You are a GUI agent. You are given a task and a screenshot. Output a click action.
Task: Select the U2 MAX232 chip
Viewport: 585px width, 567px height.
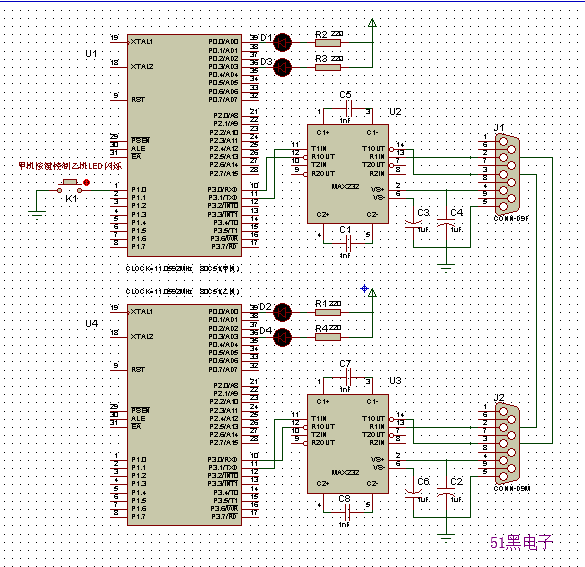(348, 174)
